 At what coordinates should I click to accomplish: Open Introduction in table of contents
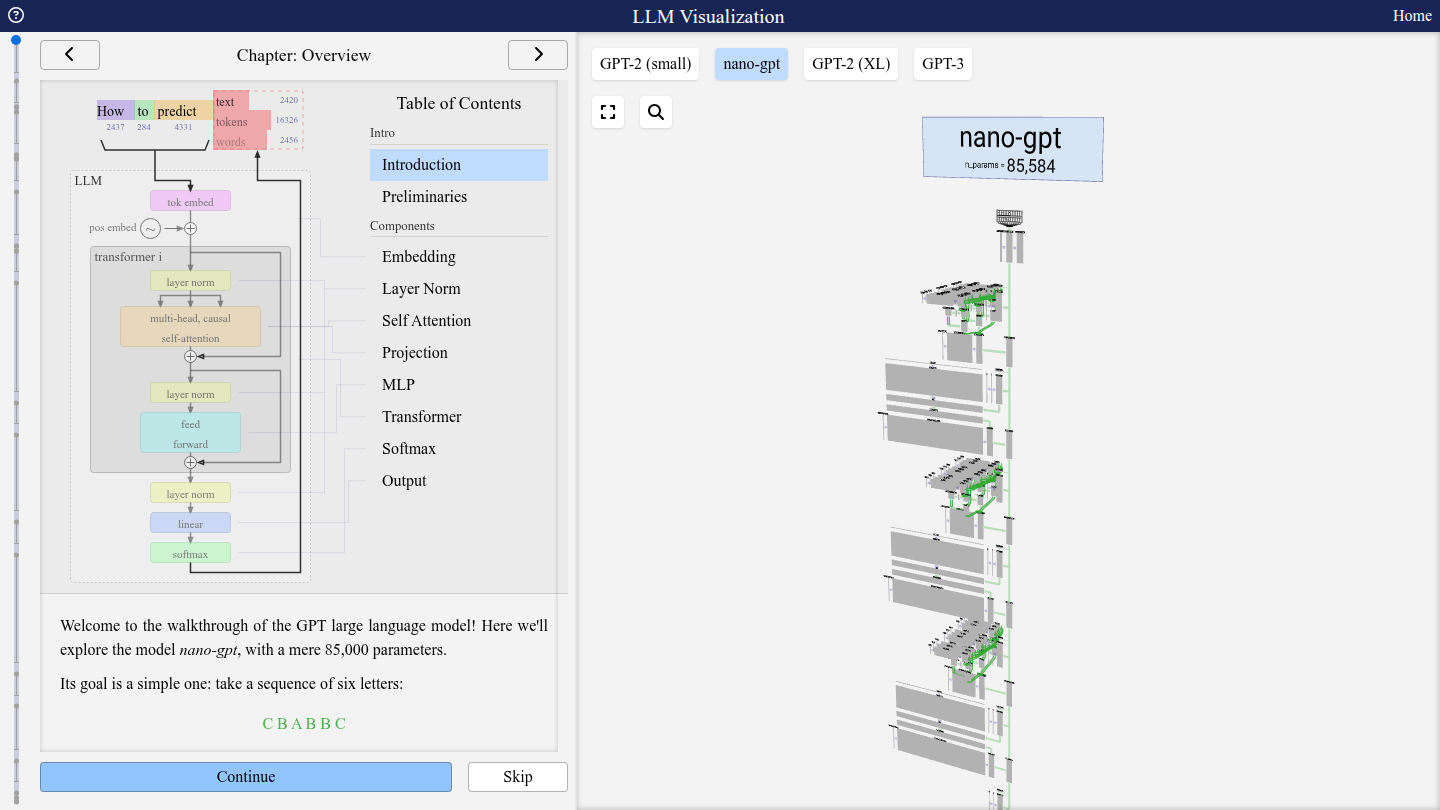point(459,165)
